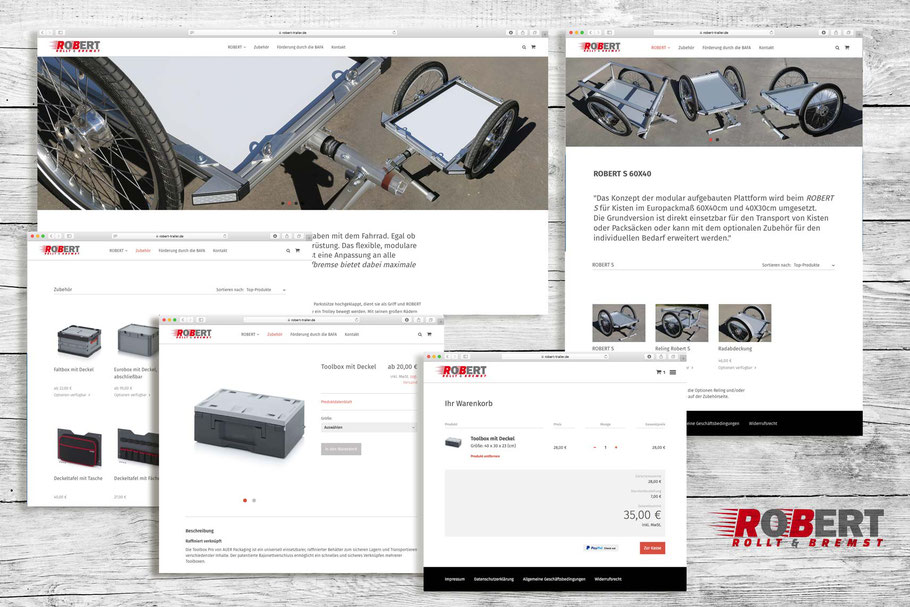The height and width of the screenshot is (607, 910).
Task: Open the shopping cart in the Zubehör list window
Action: [298, 251]
